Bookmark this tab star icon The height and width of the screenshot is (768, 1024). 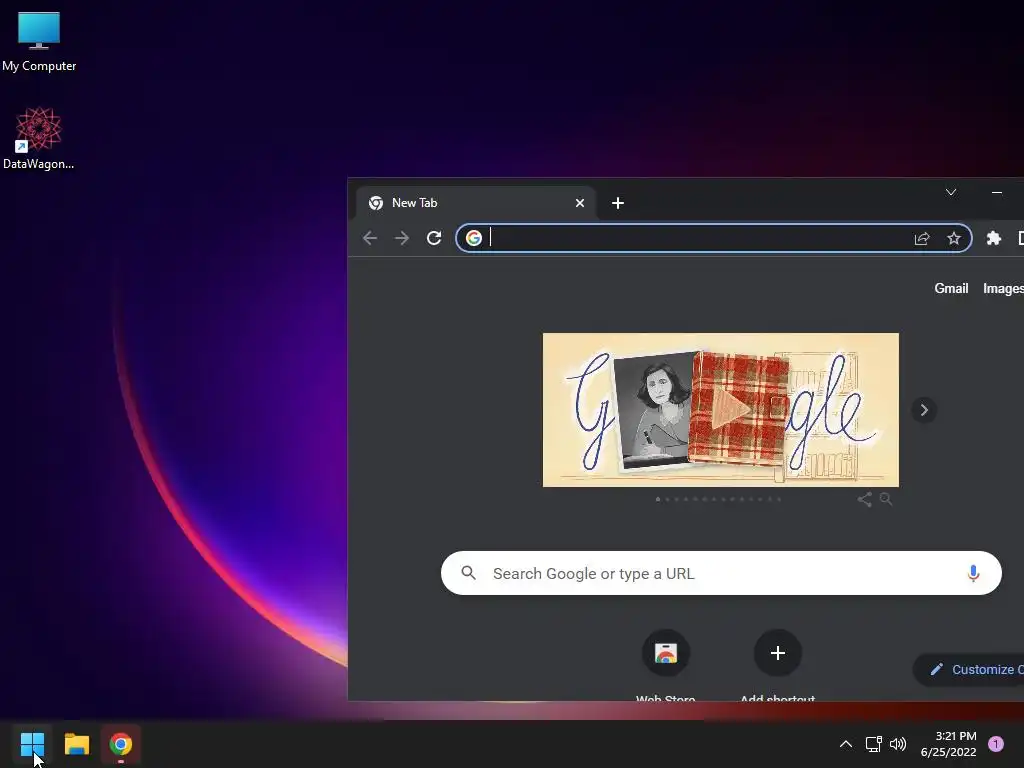click(x=953, y=238)
